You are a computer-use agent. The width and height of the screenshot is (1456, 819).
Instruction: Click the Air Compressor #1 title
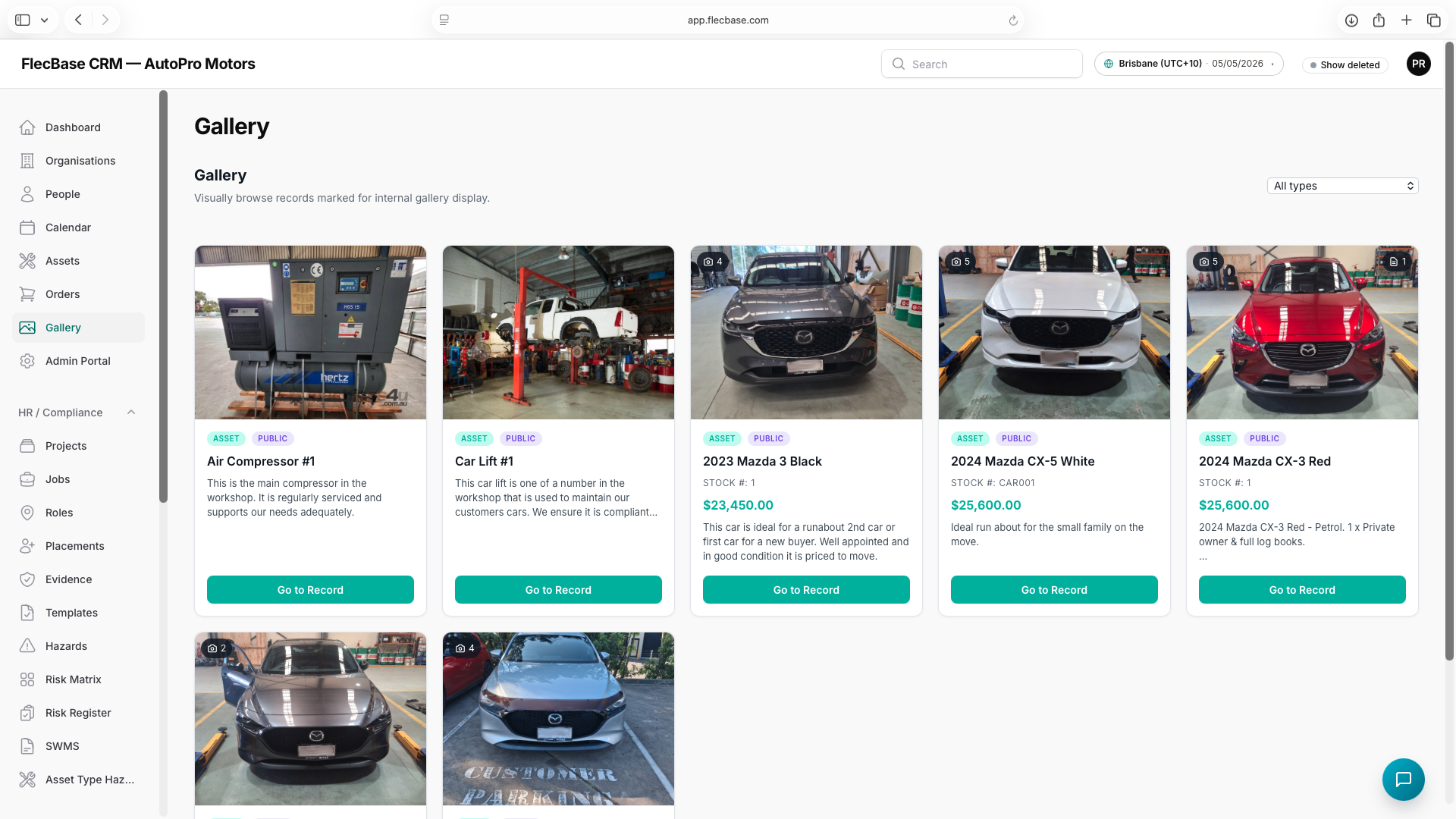[261, 461]
